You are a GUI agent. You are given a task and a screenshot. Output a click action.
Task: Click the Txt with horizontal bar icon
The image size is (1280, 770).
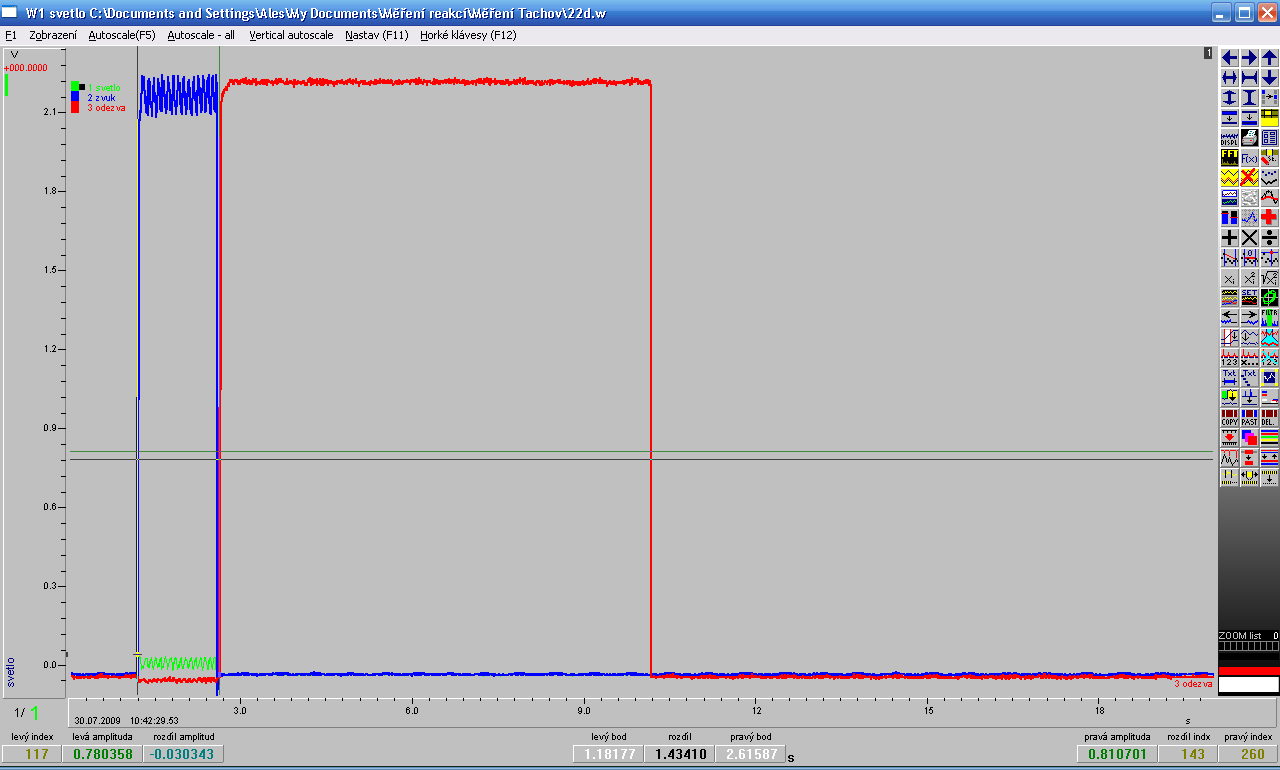[1229, 377]
